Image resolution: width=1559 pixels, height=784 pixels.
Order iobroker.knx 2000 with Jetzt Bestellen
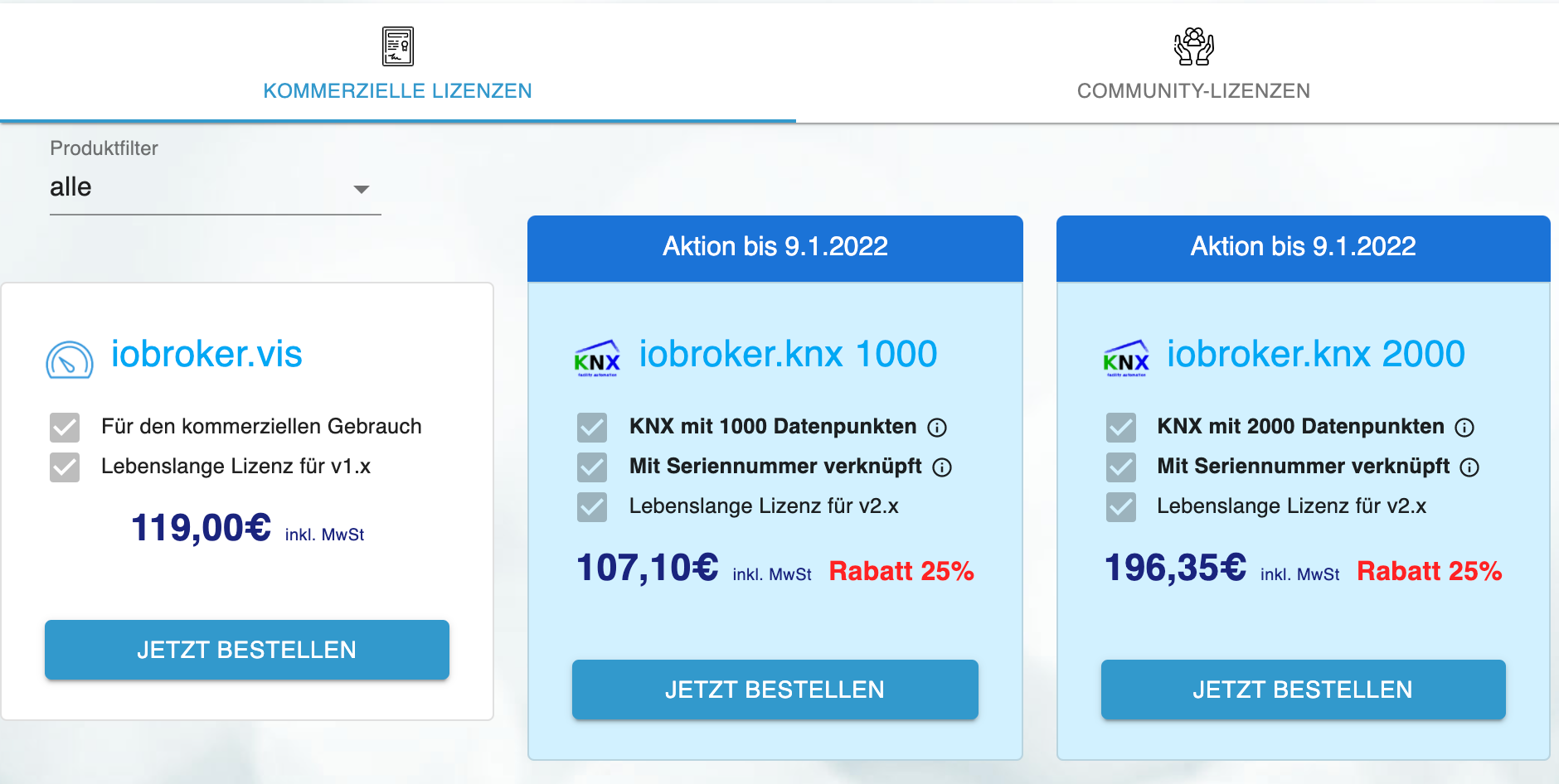[x=1303, y=690]
